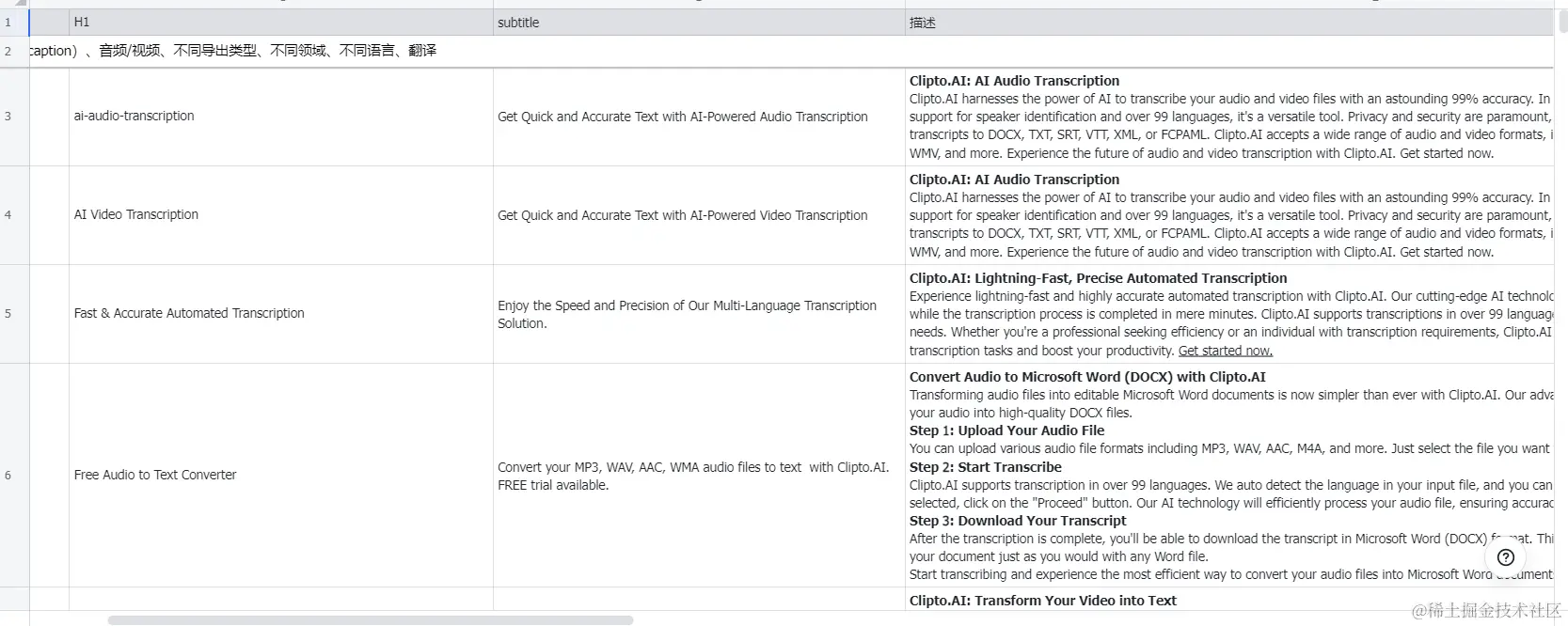The image size is (1568, 626).
Task: Click the Transform Your Video into Text description
Action: click(x=1229, y=601)
